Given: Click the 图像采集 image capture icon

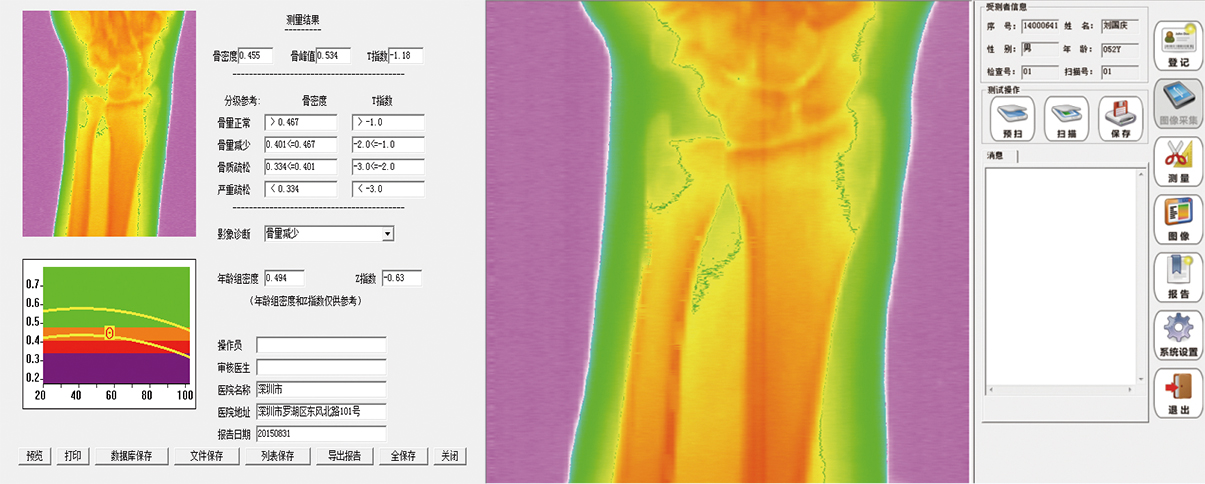Looking at the screenshot, I should (x=1178, y=103).
